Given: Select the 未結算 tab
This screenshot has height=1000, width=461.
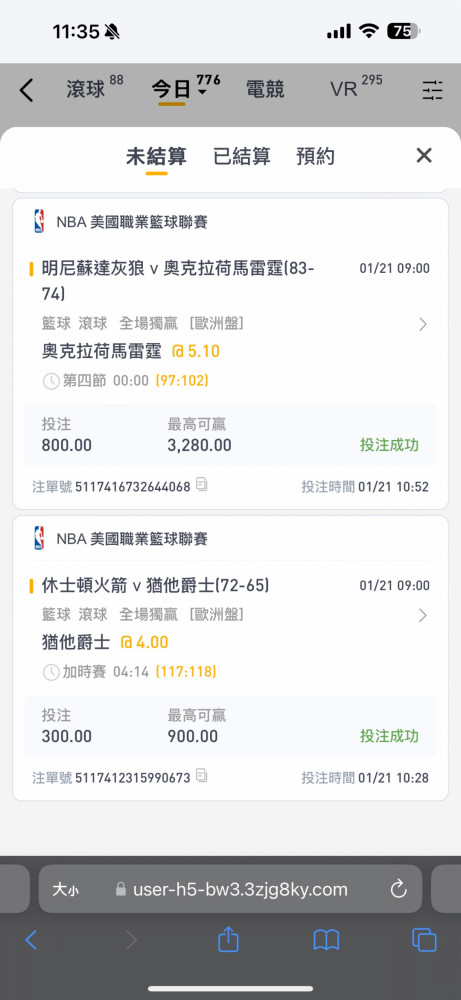Looking at the screenshot, I should (156, 156).
